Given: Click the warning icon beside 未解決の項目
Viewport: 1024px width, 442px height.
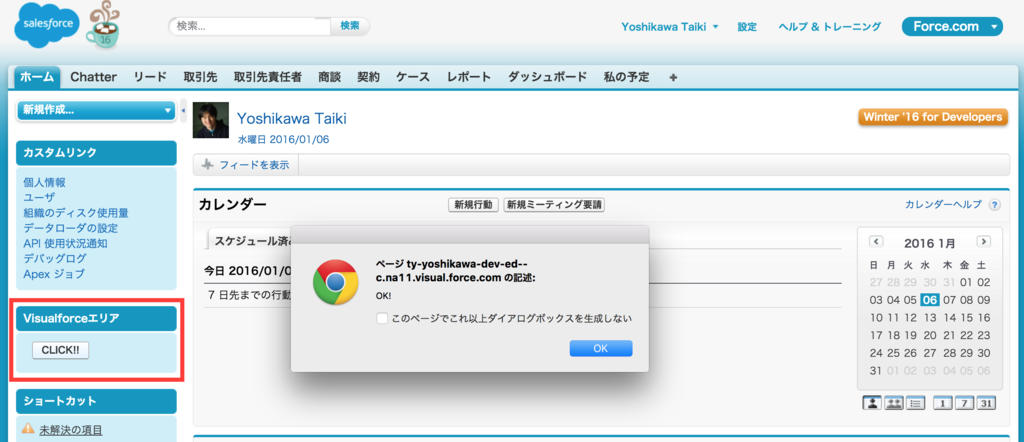Looking at the screenshot, I should pyautogui.click(x=28, y=429).
